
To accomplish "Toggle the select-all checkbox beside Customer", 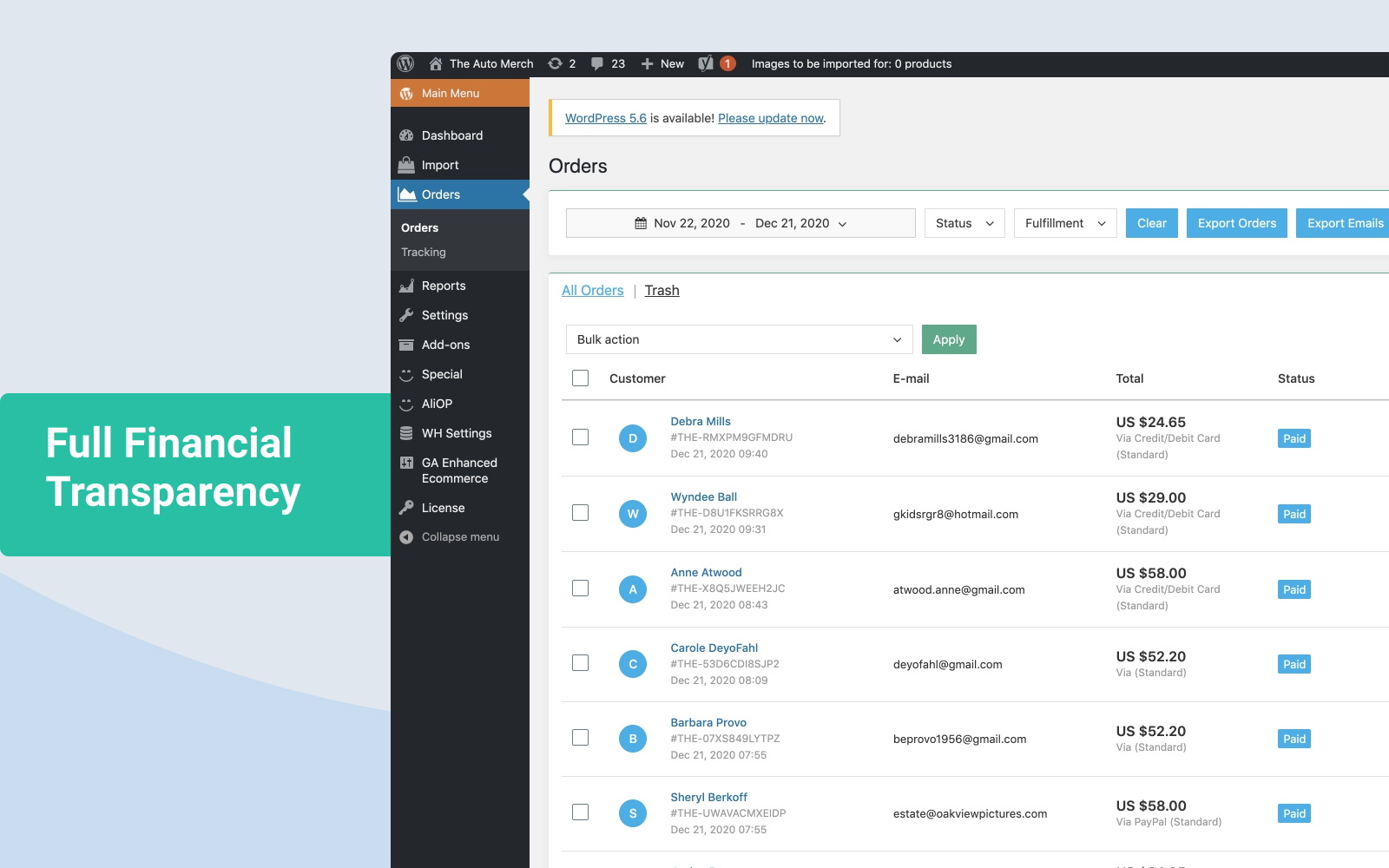I will [581, 378].
